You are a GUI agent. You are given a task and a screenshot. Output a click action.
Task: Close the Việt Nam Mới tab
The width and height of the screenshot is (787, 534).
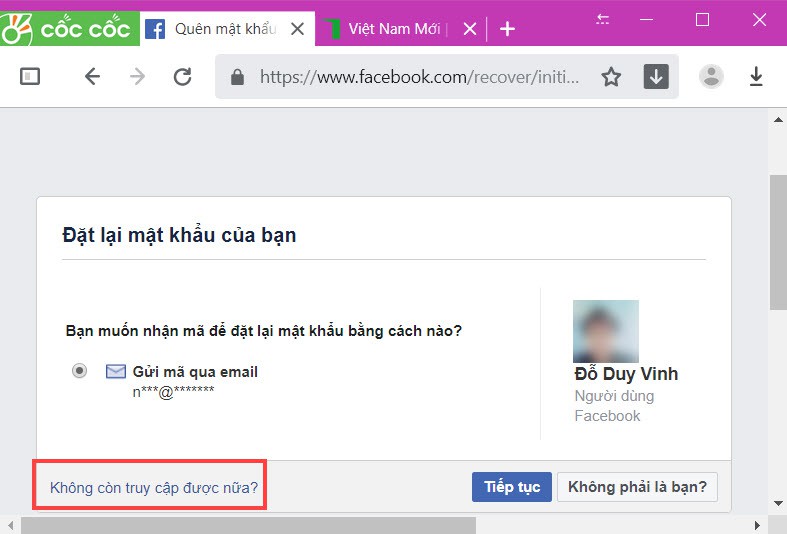click(x=470, y=29)
